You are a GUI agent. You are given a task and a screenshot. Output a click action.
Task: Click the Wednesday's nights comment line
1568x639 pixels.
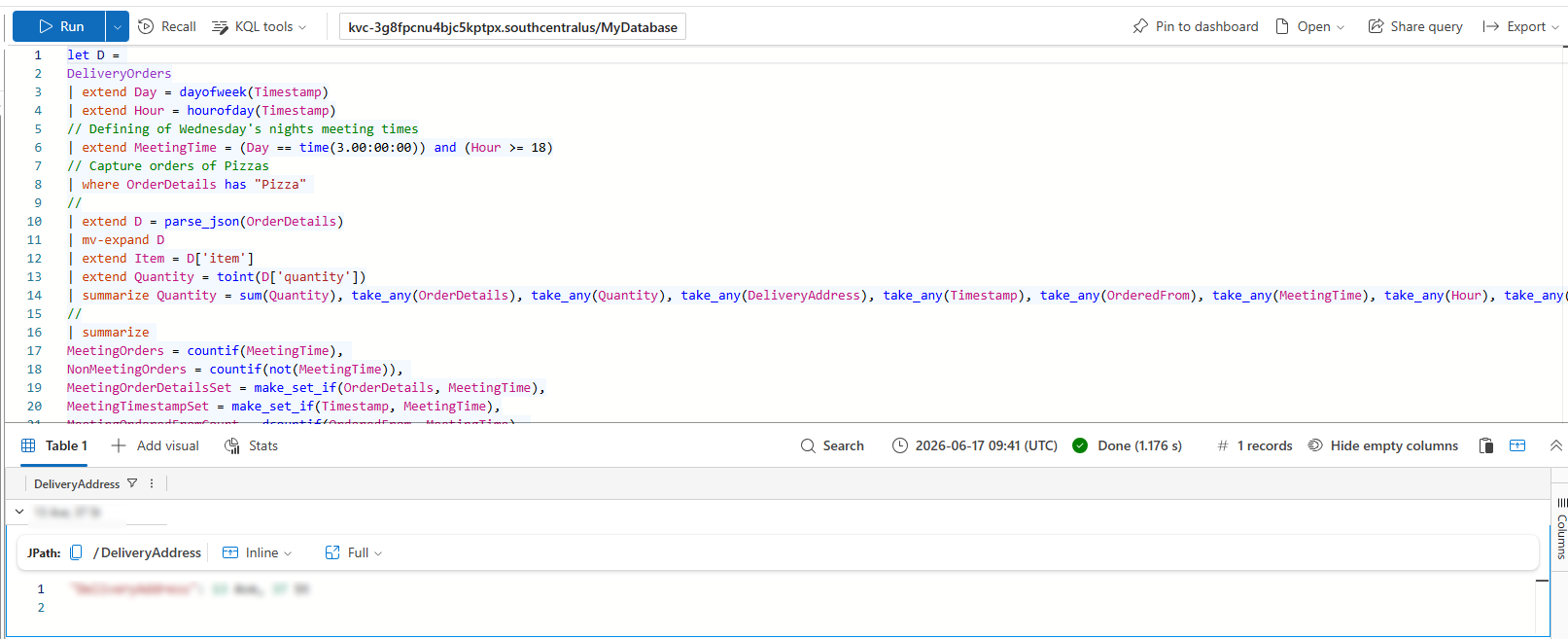(242, 129)
